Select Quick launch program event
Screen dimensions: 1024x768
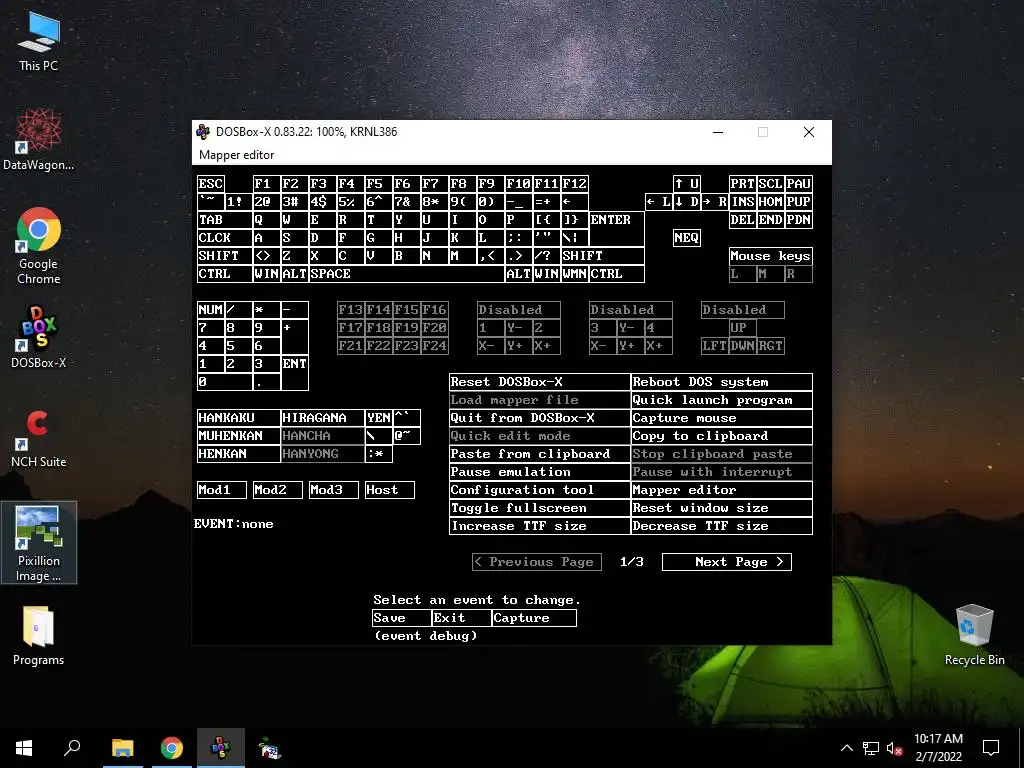[x=722, y=400]
